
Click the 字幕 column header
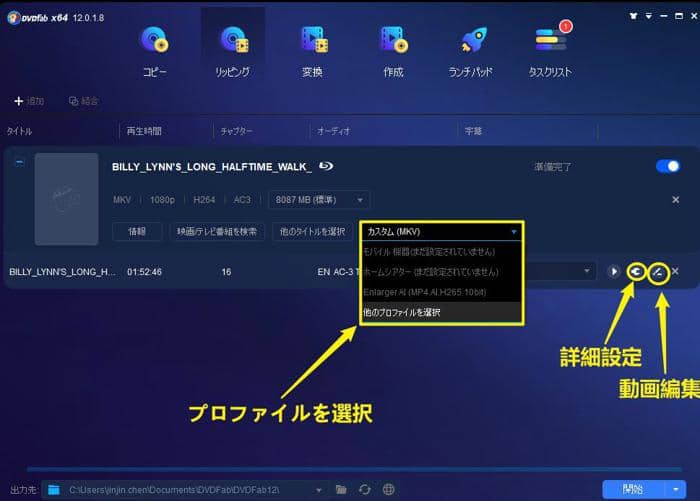click(473, 131)
